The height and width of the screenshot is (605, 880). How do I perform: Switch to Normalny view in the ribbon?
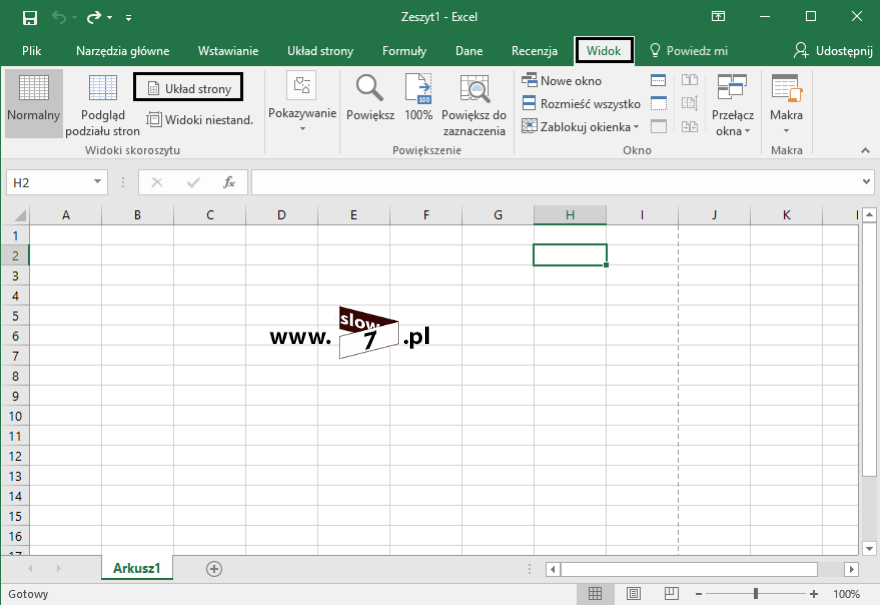coord(34,104)
